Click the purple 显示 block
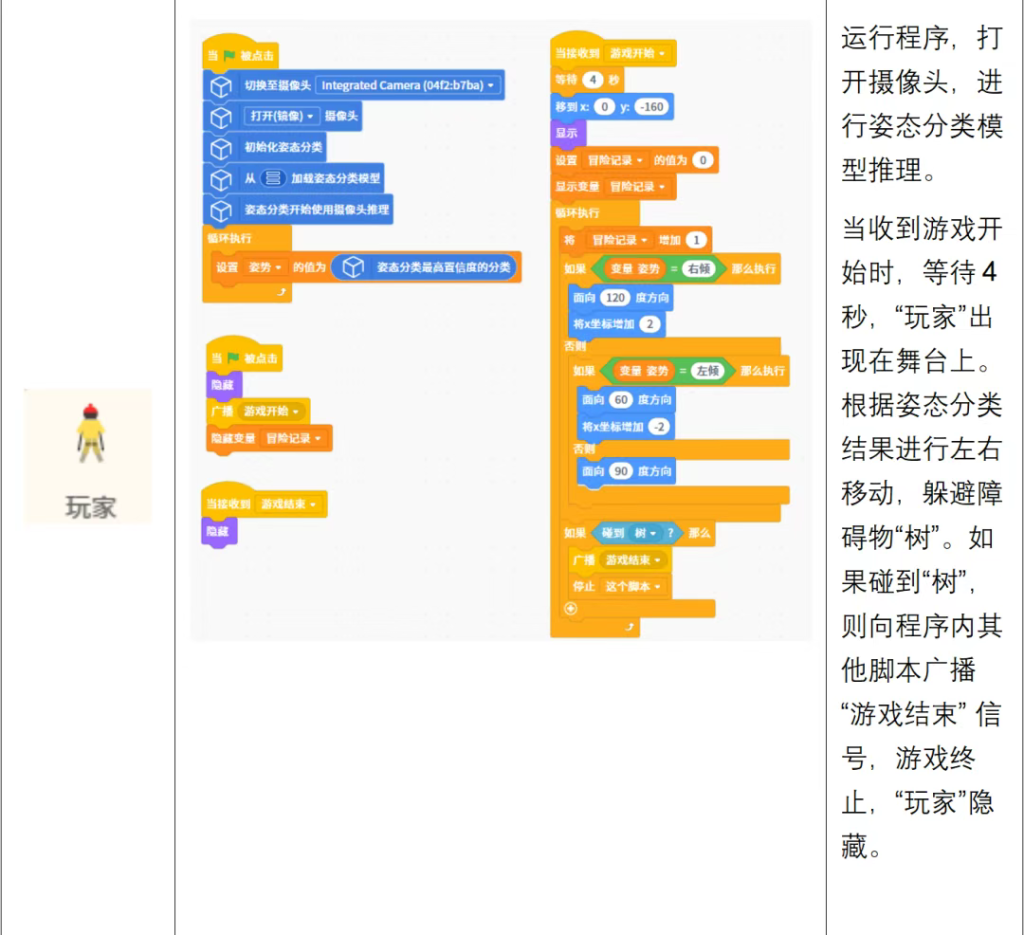The width and height of the screenshot is (1024, 935). coord(567,133)
